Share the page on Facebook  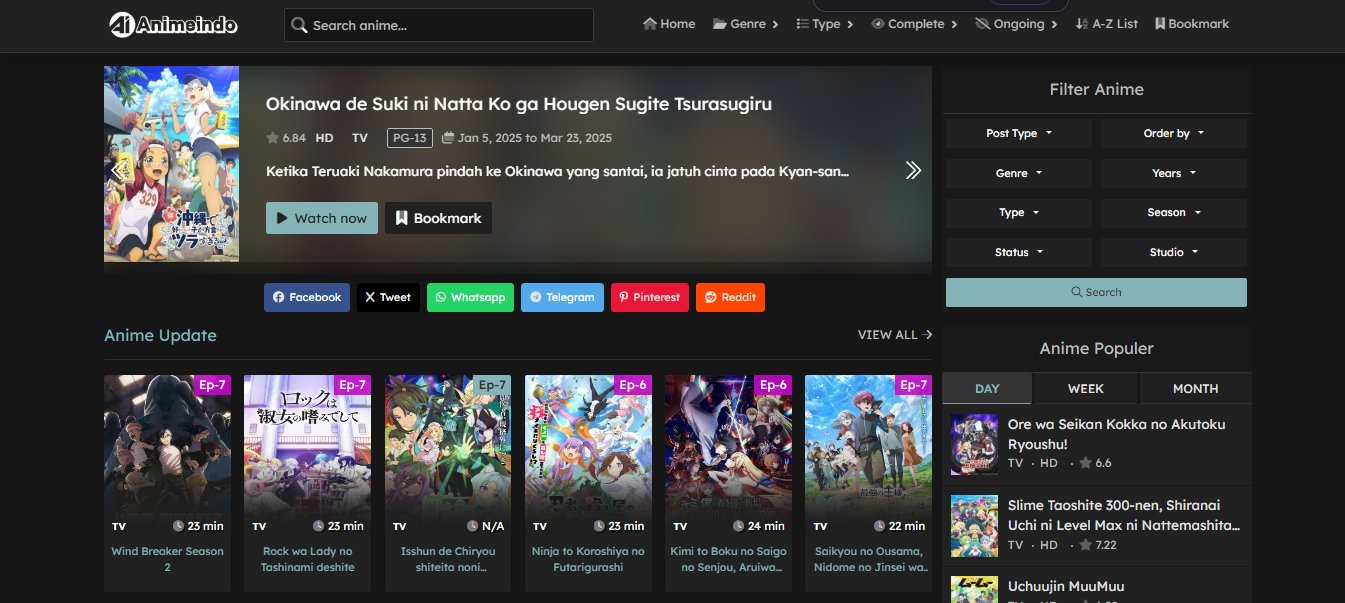coord(307,297)
